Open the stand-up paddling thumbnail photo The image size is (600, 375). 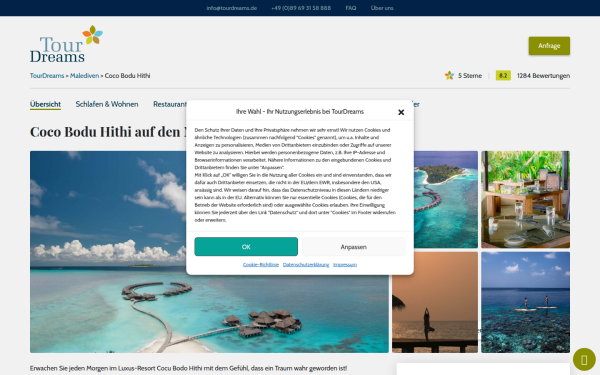point(525,302)
